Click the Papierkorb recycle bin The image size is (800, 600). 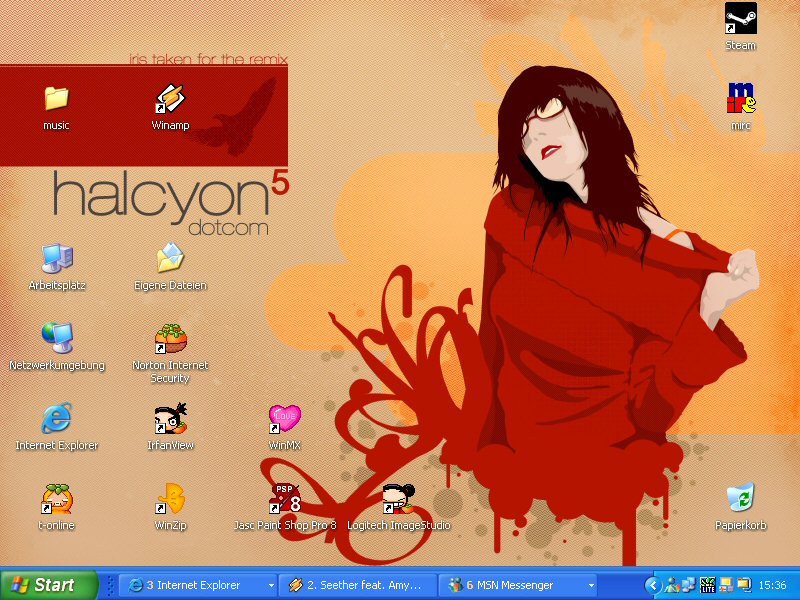point(740,498)
